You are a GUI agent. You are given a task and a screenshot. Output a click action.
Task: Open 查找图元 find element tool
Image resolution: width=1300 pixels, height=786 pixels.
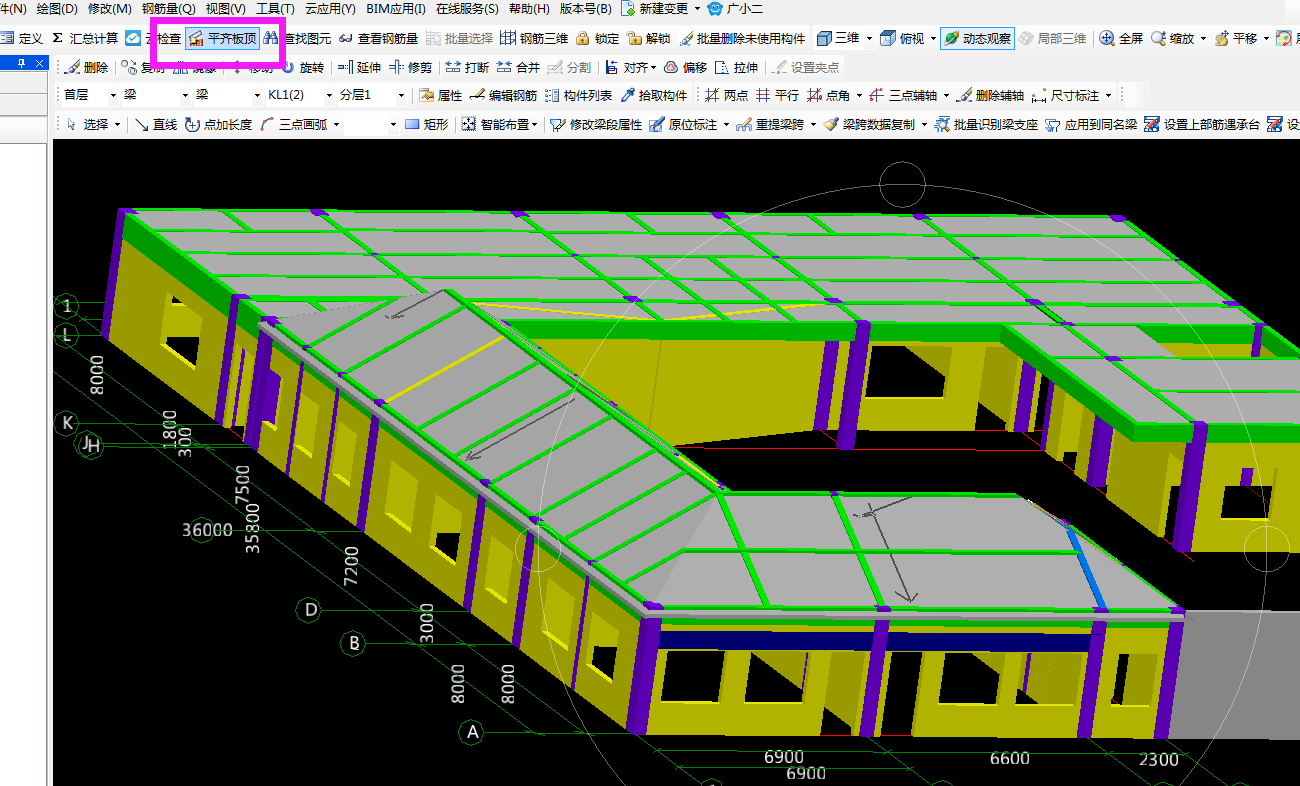point(297,39)
